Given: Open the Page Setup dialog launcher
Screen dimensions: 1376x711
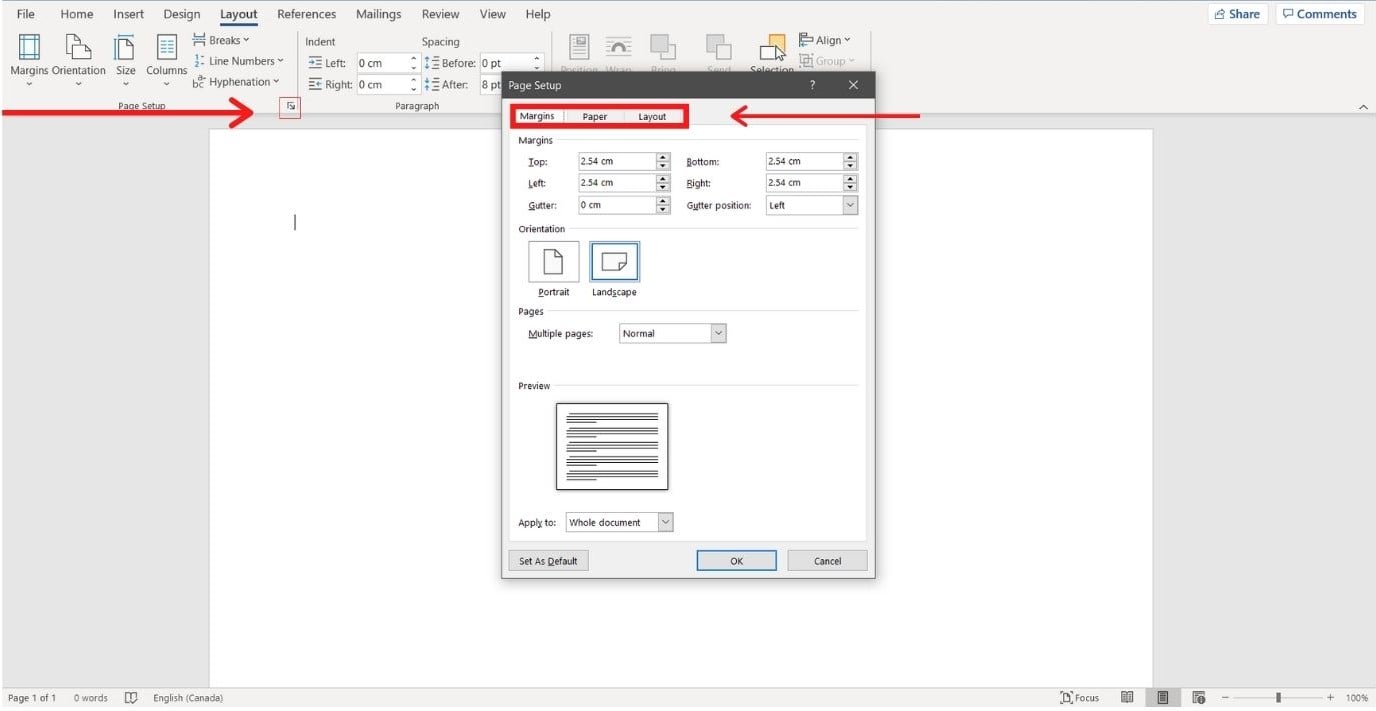Looking at the screenshot, I should click(291, 106).
